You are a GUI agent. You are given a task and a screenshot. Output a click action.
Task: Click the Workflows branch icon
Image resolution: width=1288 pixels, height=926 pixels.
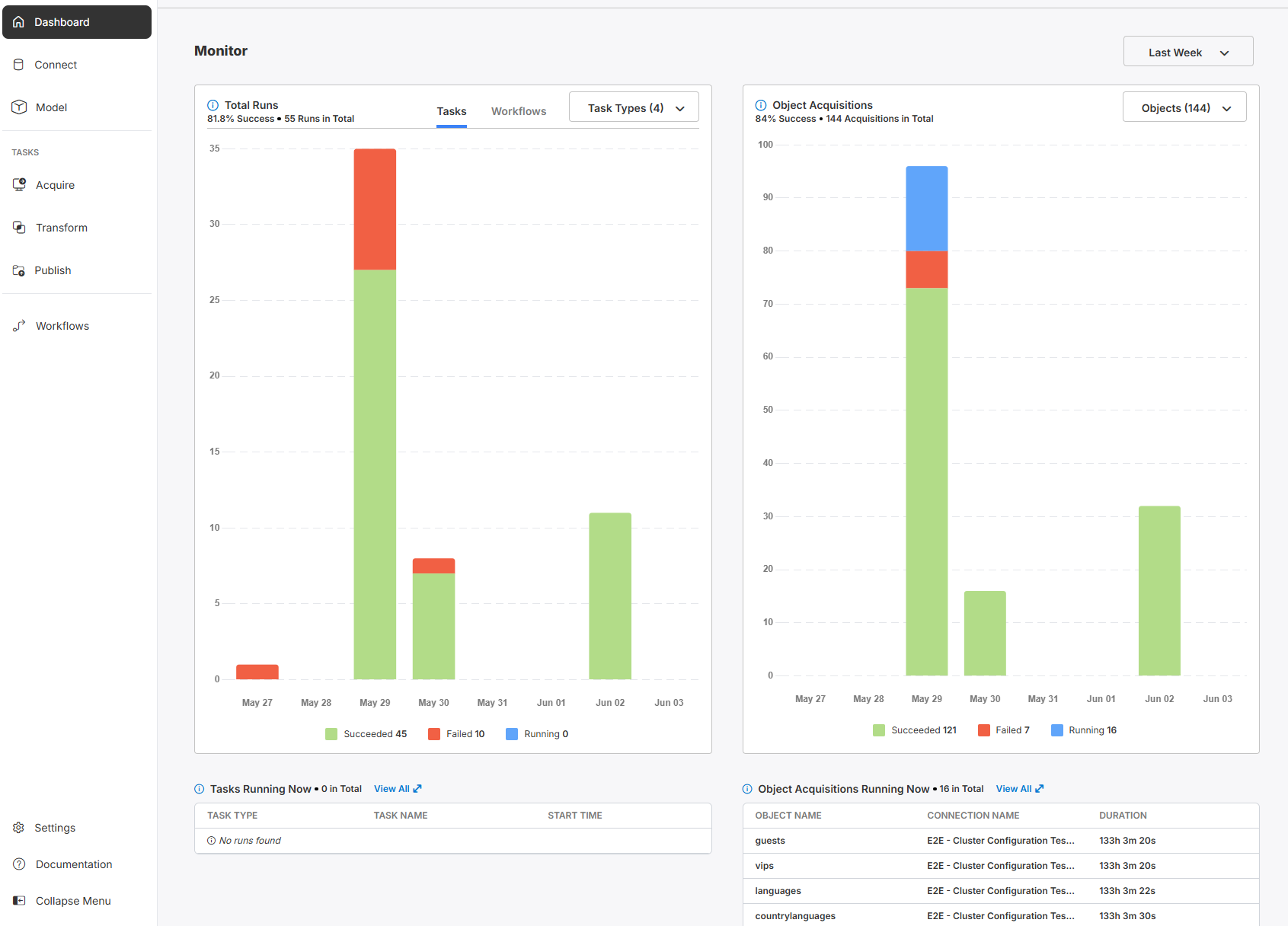click(x=19, y=326)
